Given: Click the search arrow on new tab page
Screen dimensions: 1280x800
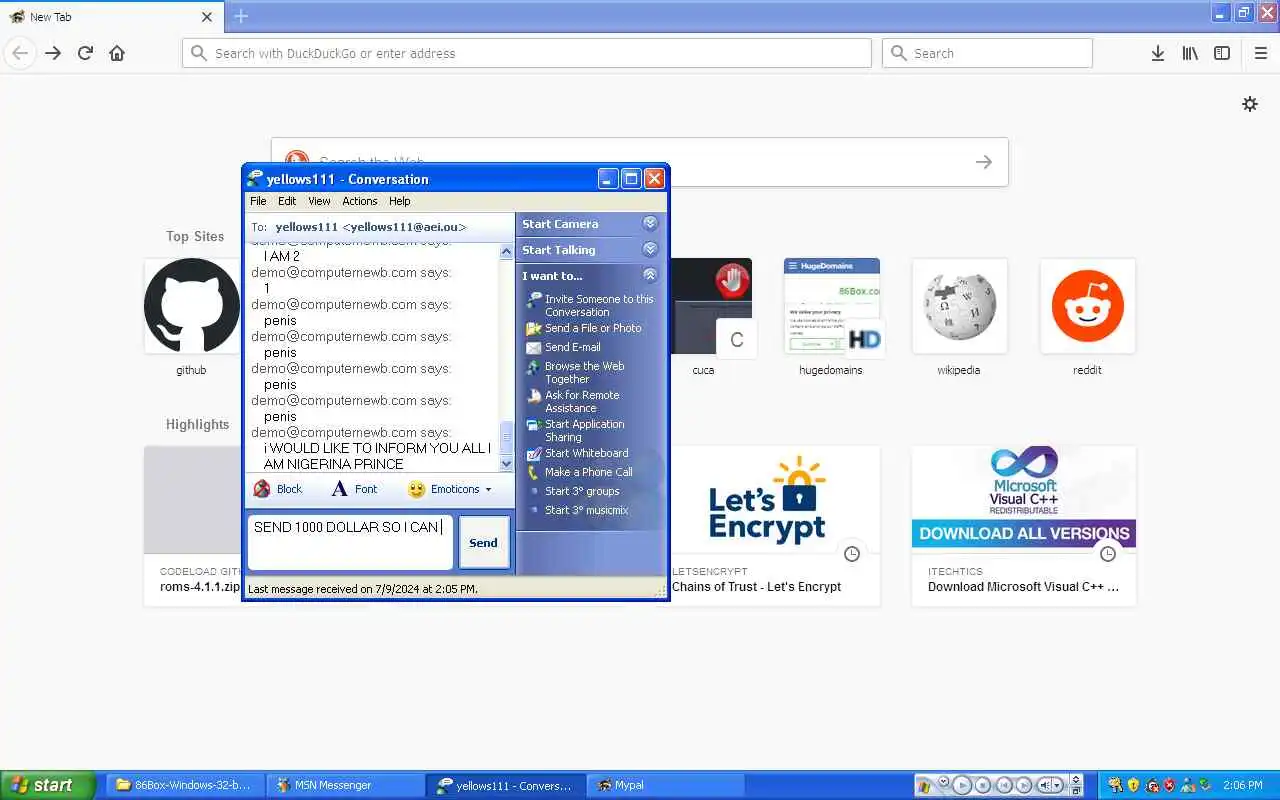Looking at the screenshot, I should (984, 162).
